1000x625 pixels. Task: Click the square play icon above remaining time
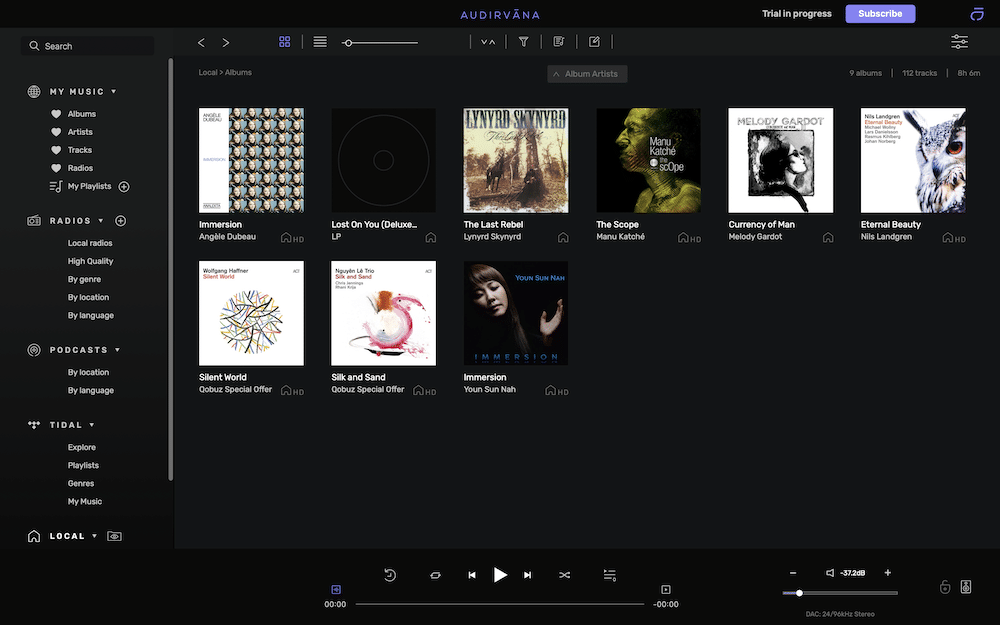(x=666, y=589)
